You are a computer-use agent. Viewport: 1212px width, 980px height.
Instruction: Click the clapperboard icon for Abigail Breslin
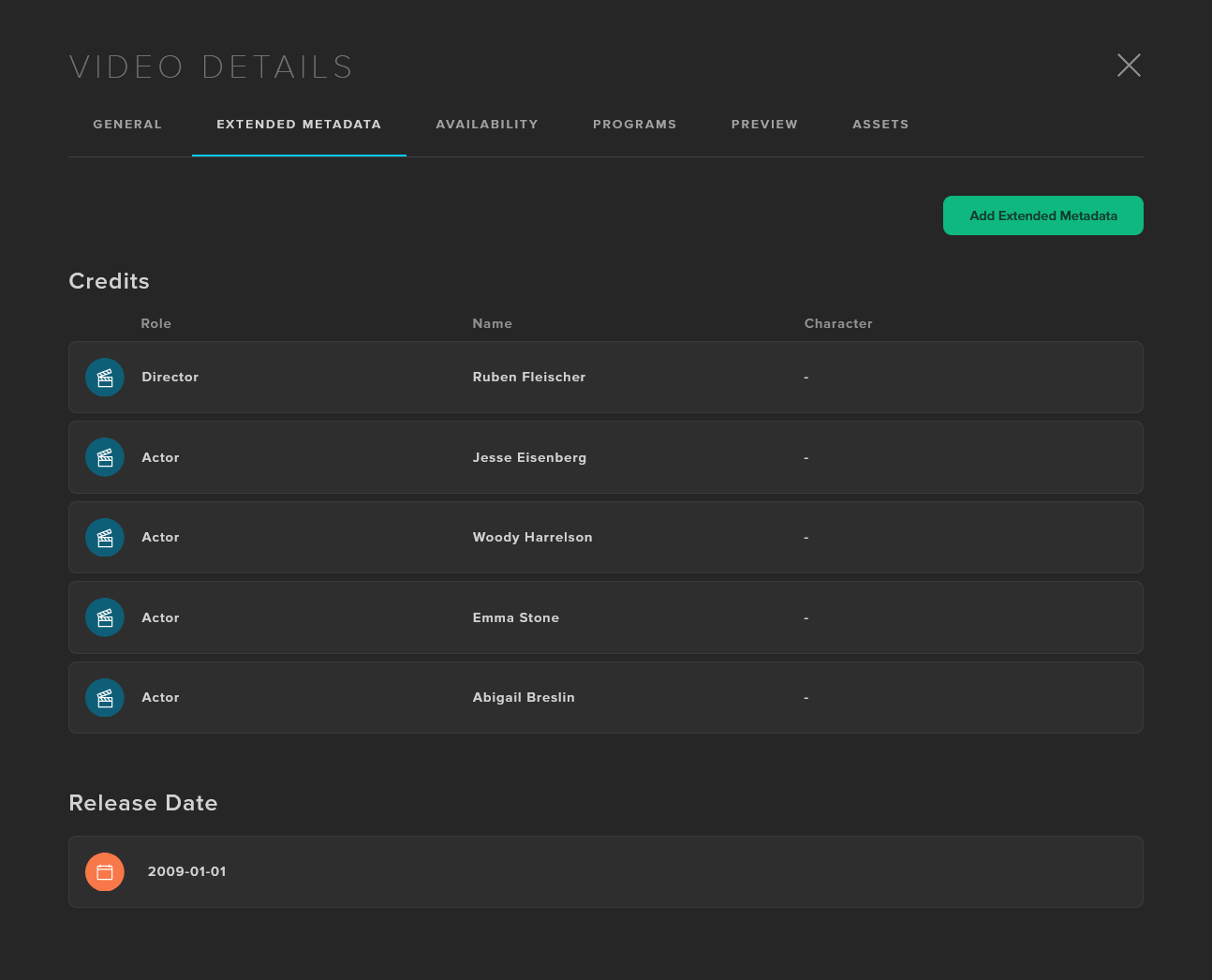105,698
